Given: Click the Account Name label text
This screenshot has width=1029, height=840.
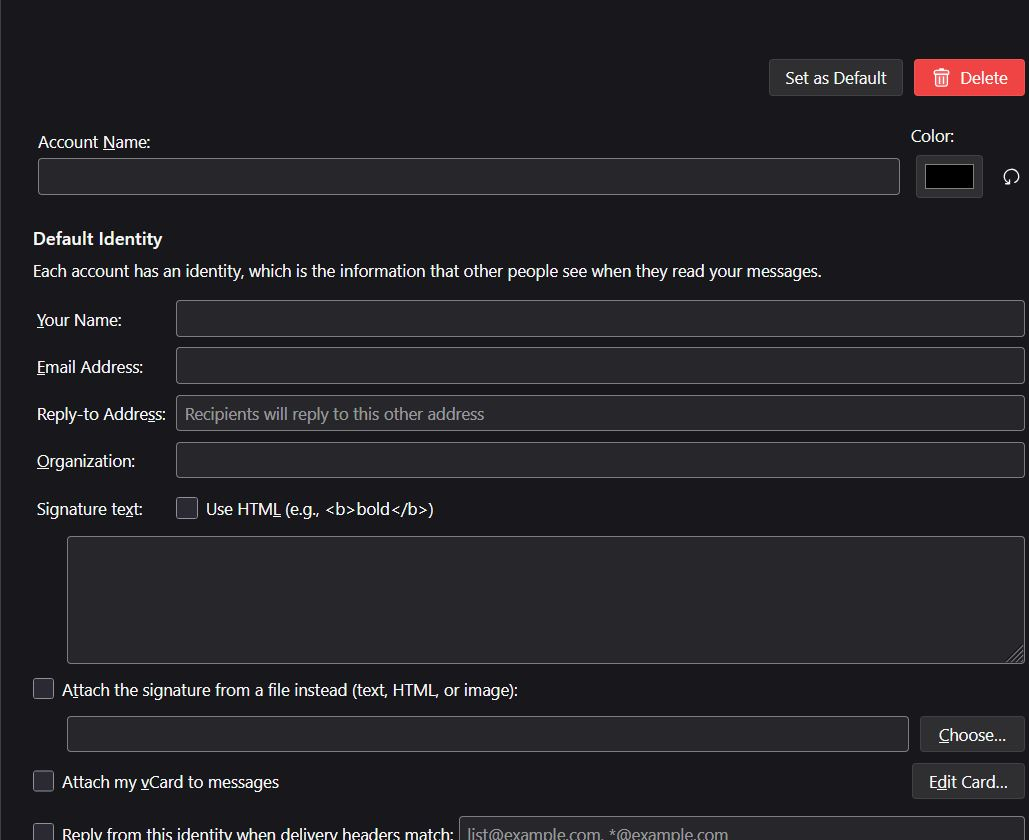Looking at the screenshot, I should (x=94, y=142).
